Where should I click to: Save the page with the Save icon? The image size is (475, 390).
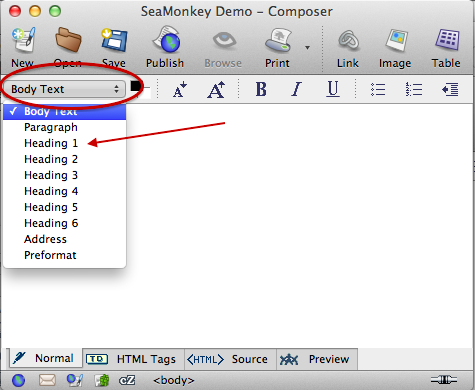coord(114,40)
